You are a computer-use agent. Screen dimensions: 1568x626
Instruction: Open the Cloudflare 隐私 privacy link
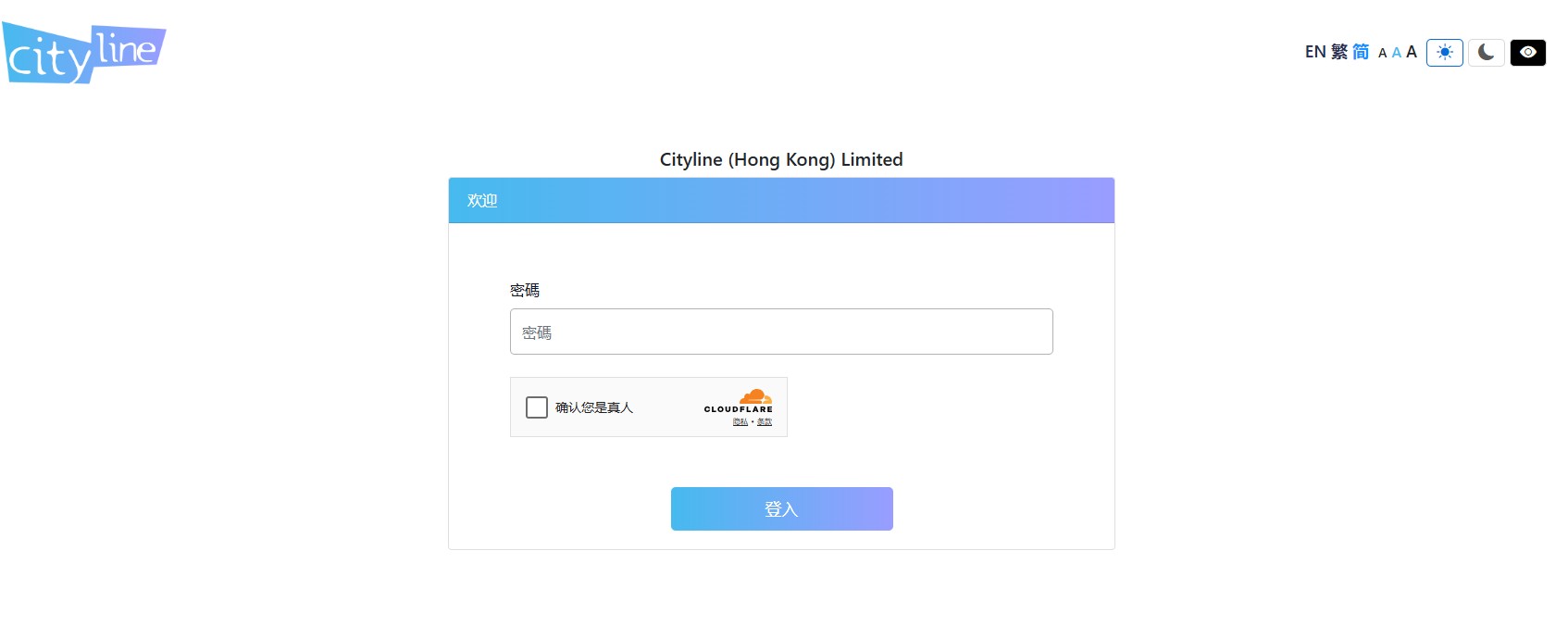click(x=740, y=421)
